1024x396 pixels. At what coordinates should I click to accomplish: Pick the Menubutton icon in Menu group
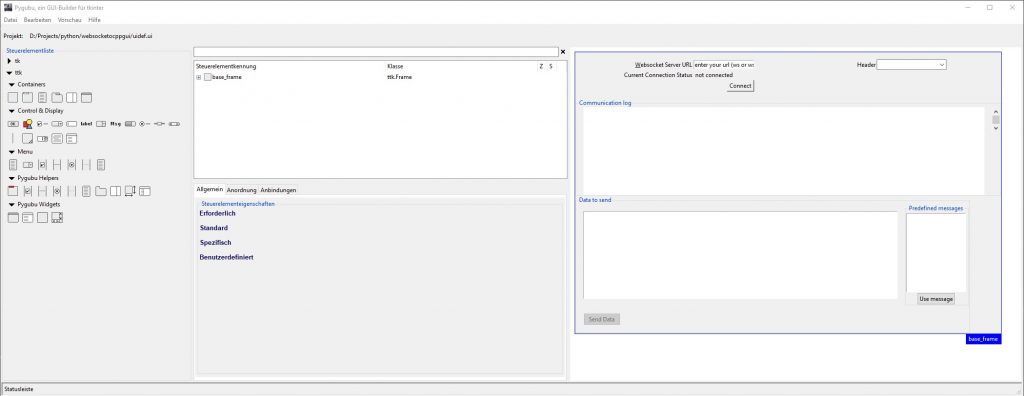28,165
